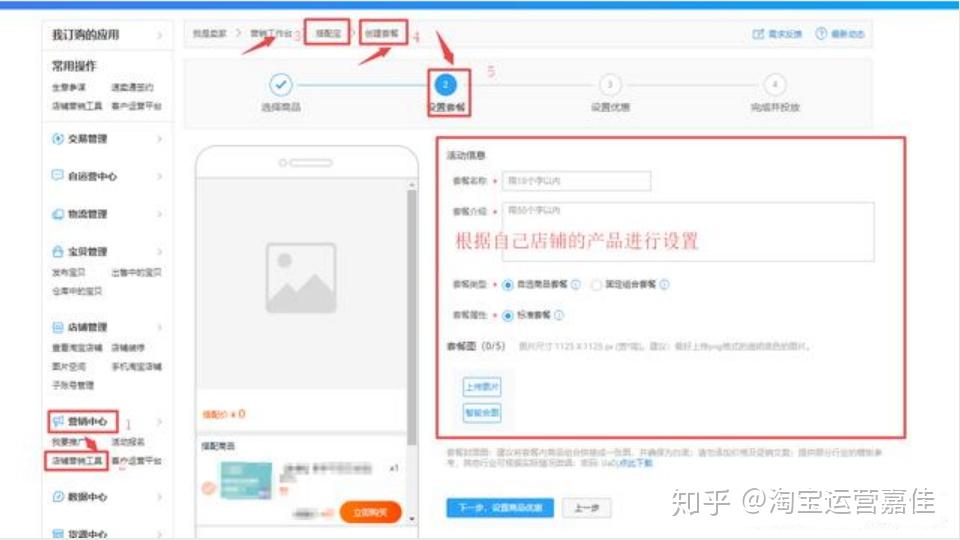Click the blue 下一步，设置商品优惠 button
Screen dimensions: 960x540
pos(500,508)
